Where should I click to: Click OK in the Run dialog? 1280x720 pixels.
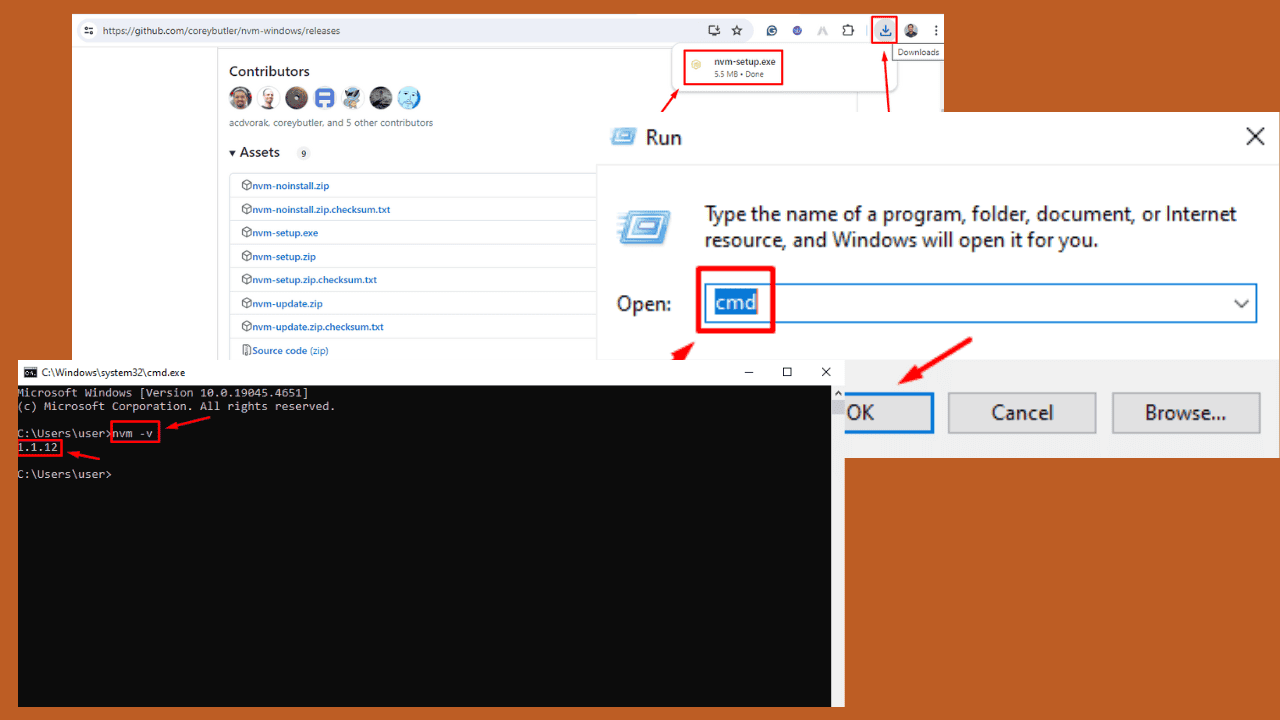tap(889, 412)
